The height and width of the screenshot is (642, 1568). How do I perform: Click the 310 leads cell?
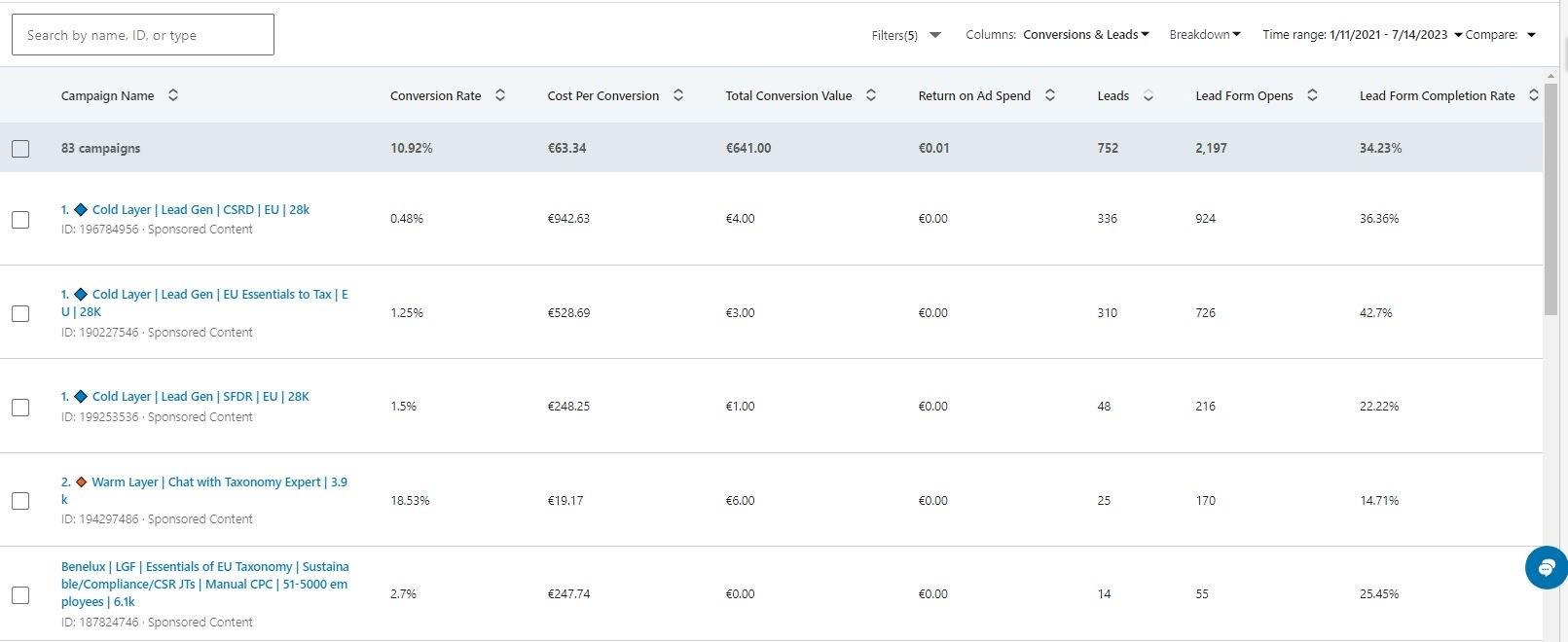click(x=1107, y=313)
